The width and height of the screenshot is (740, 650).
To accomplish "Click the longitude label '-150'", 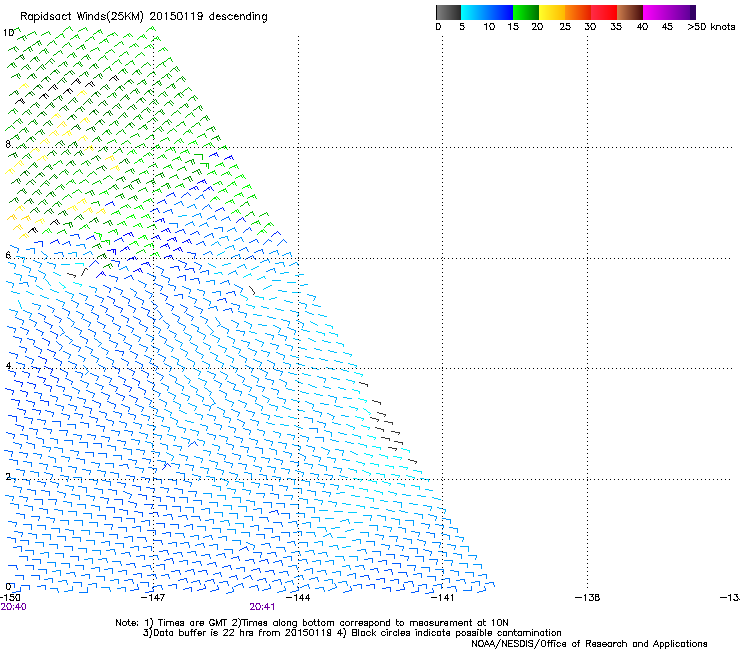I will tap(10, 598).
